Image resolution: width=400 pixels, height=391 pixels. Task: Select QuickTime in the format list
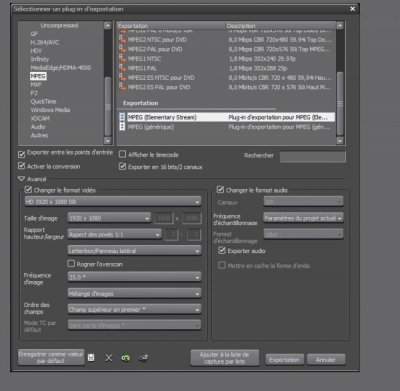pyautogui.click(x=43, y=101)
